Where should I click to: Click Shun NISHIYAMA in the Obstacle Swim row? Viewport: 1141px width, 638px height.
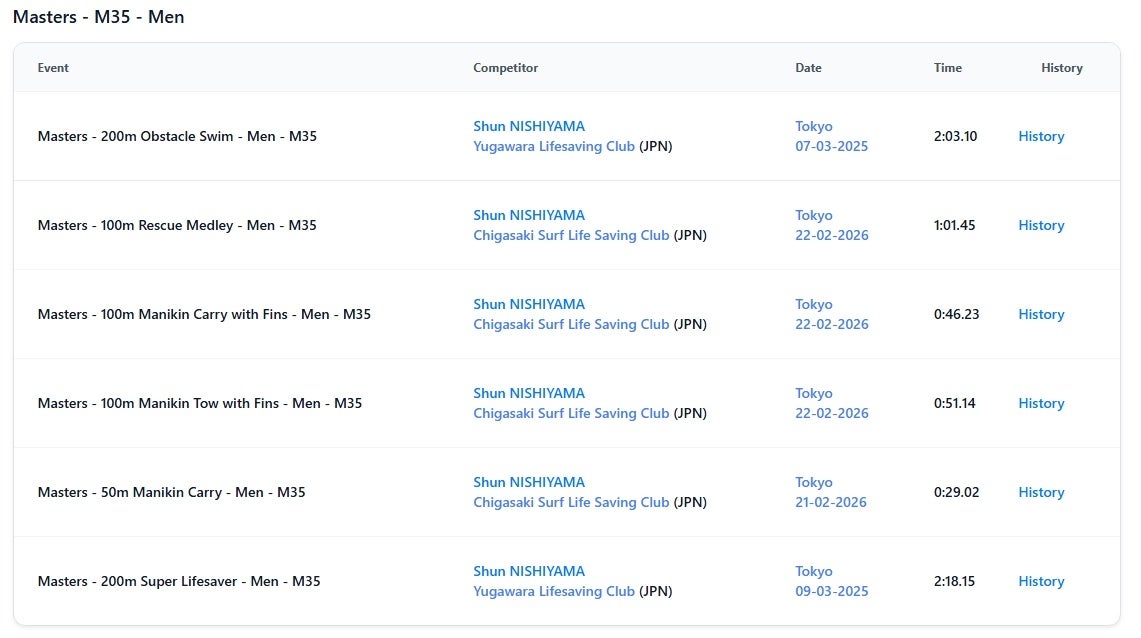pyautogui.click(x=529, y=127)
